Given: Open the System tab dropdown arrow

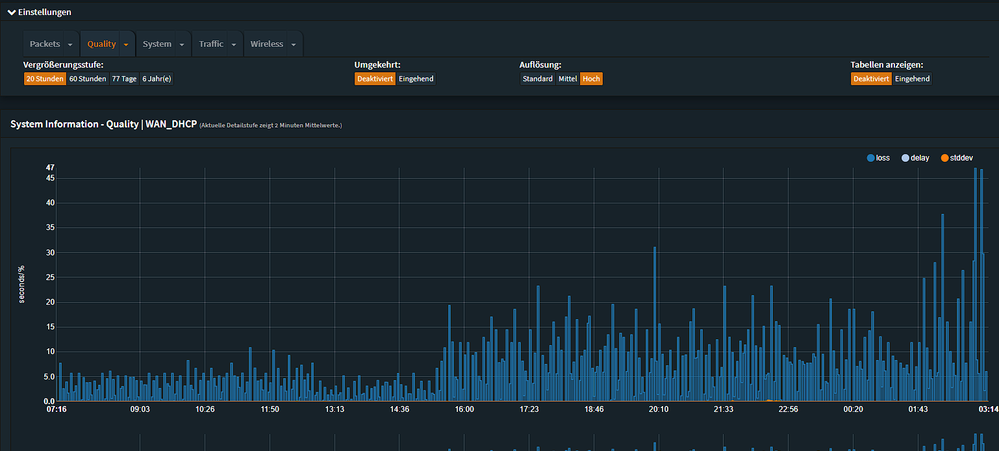Looking at the screenshot, I should [181, 45].
